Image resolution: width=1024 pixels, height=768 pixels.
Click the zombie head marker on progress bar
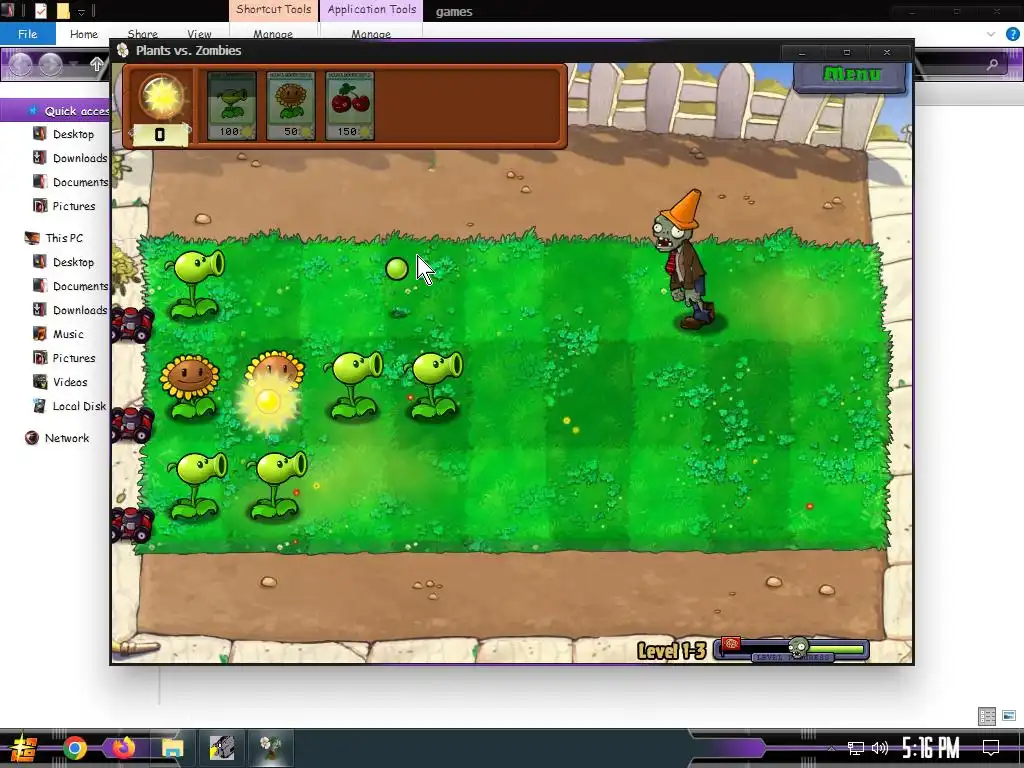tap(798, 648)
